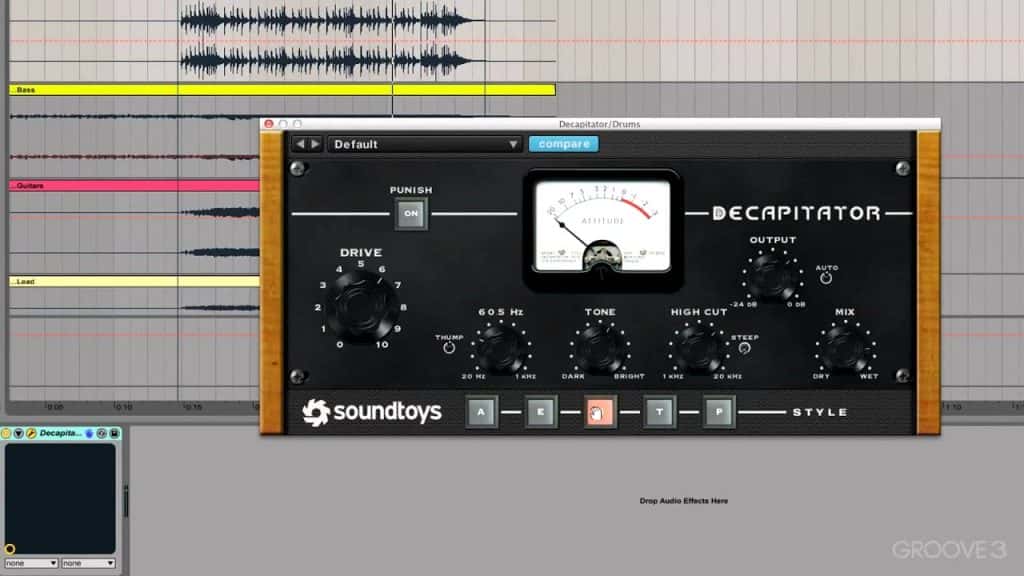Enable the Thump toggle
The height and width of the screenshot is (576, 1024).
[x=449, y=348]
